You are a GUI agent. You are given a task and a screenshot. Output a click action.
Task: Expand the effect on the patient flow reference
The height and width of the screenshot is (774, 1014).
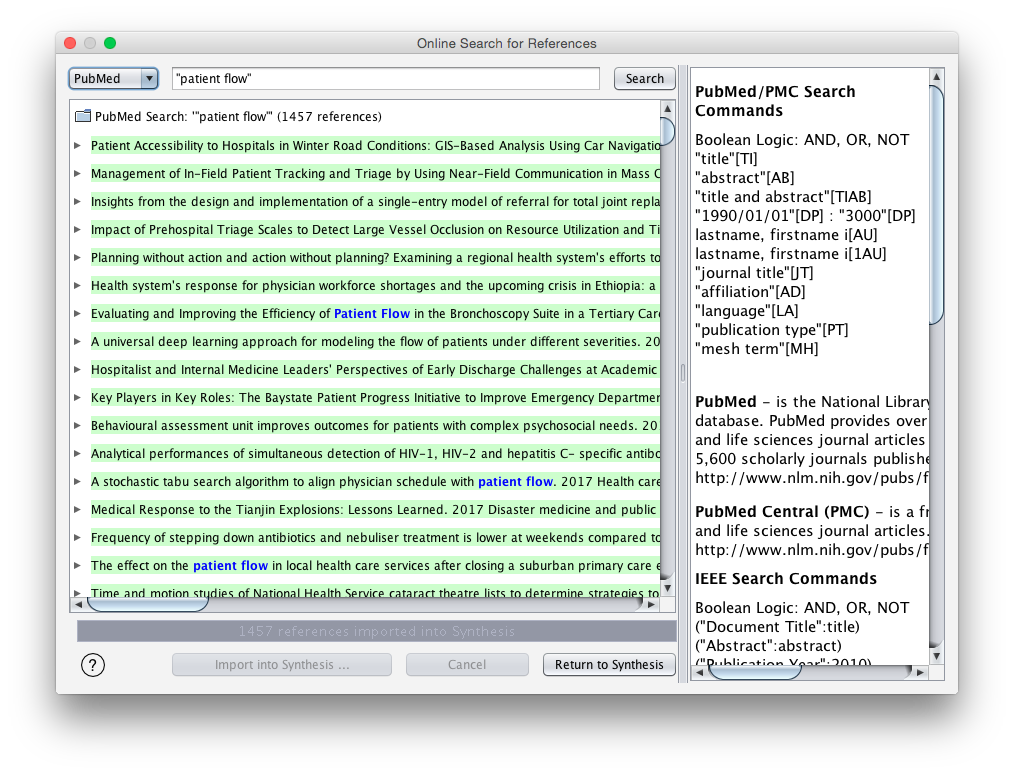[x=78, y=566]
